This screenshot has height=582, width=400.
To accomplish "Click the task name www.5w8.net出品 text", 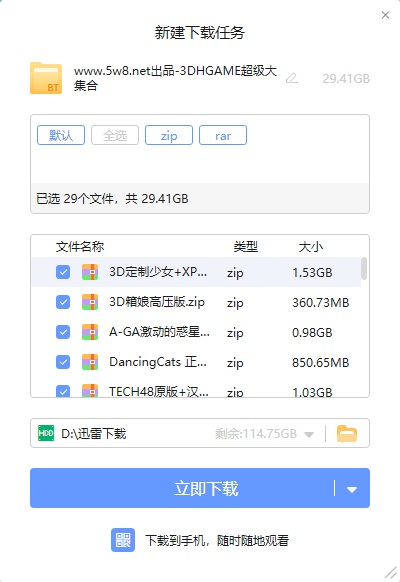I will click(x=175, y=78).
